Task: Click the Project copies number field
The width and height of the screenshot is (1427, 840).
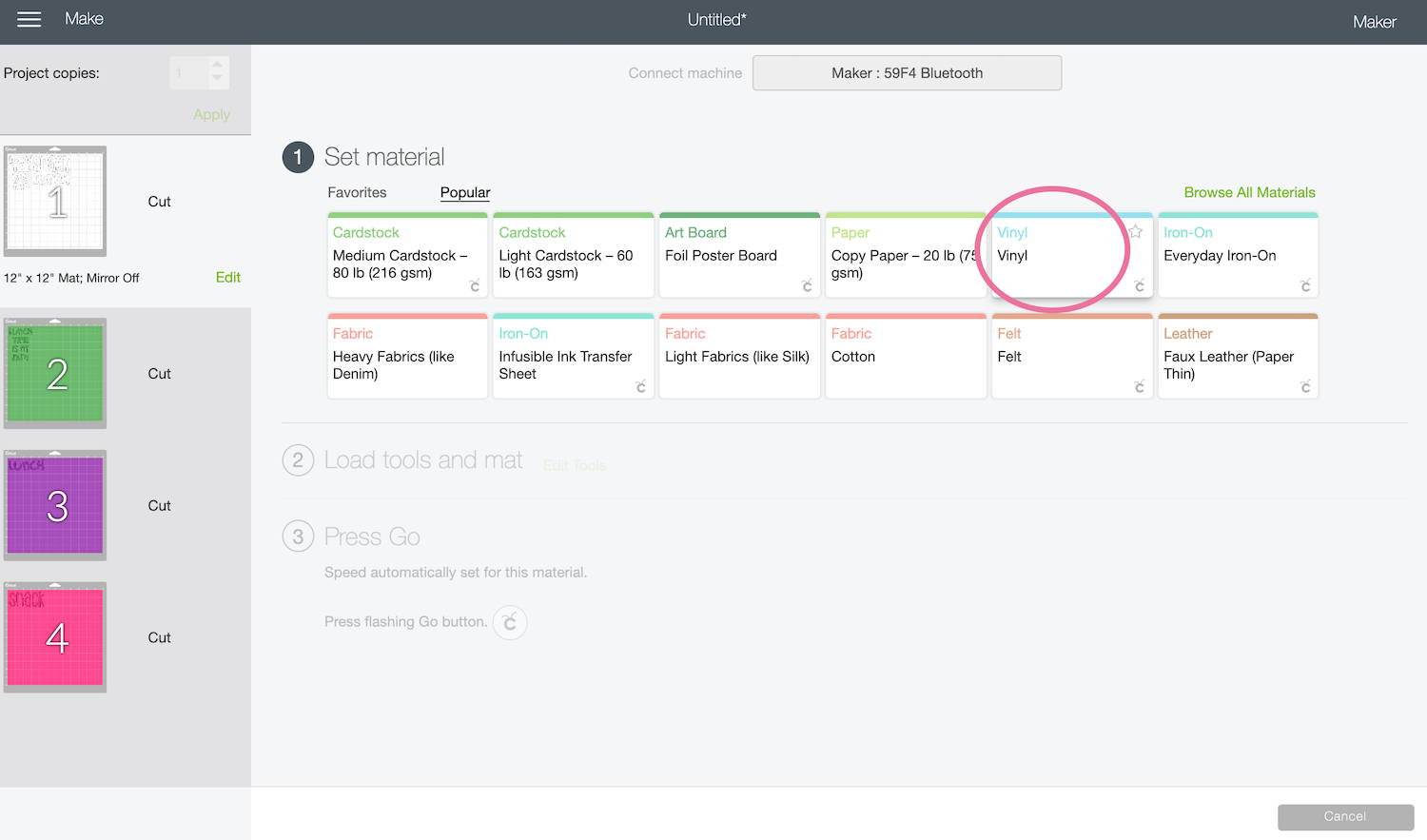Action: 189,73
